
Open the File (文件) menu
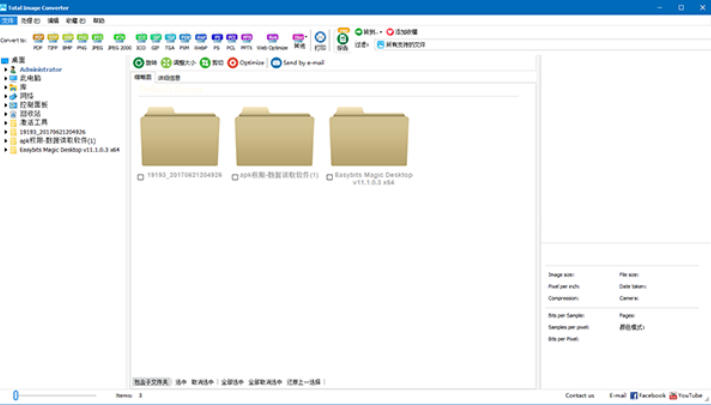pos(8,20)
